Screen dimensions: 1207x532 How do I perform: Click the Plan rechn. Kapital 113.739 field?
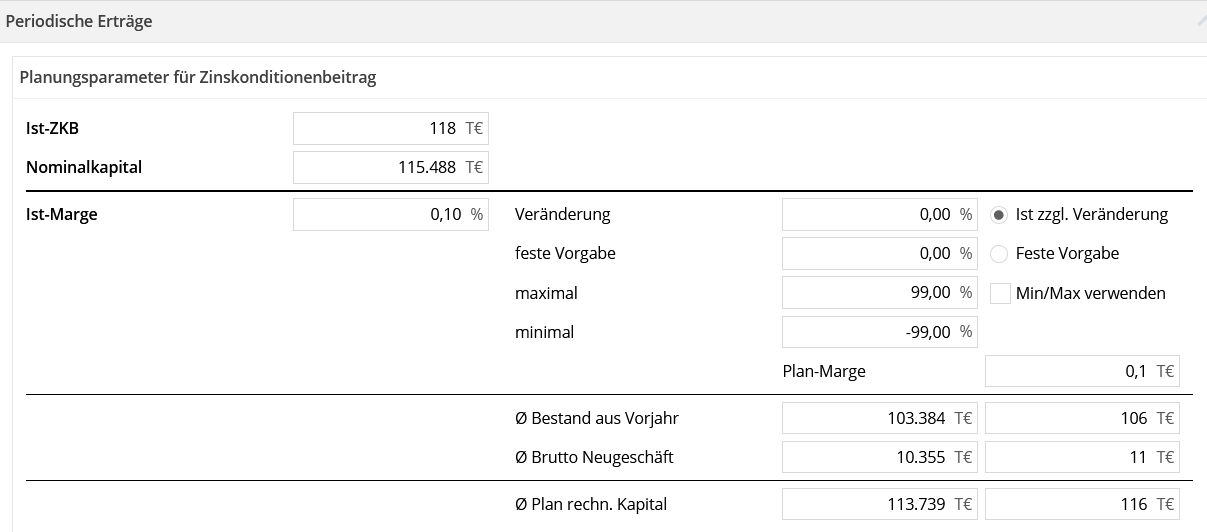[x=879, y=504]
